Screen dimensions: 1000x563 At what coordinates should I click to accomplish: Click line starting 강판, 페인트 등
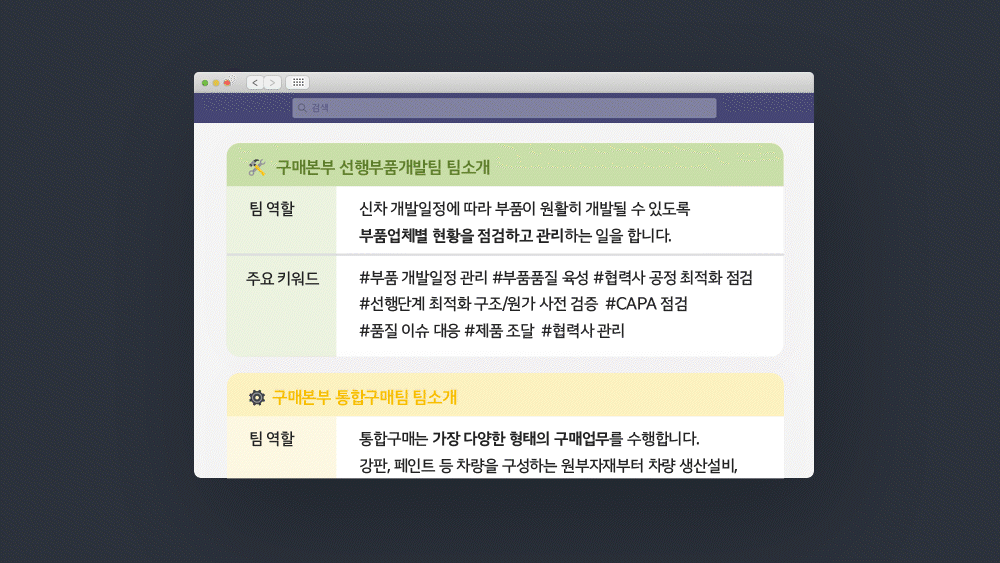(x=548, y=465)
